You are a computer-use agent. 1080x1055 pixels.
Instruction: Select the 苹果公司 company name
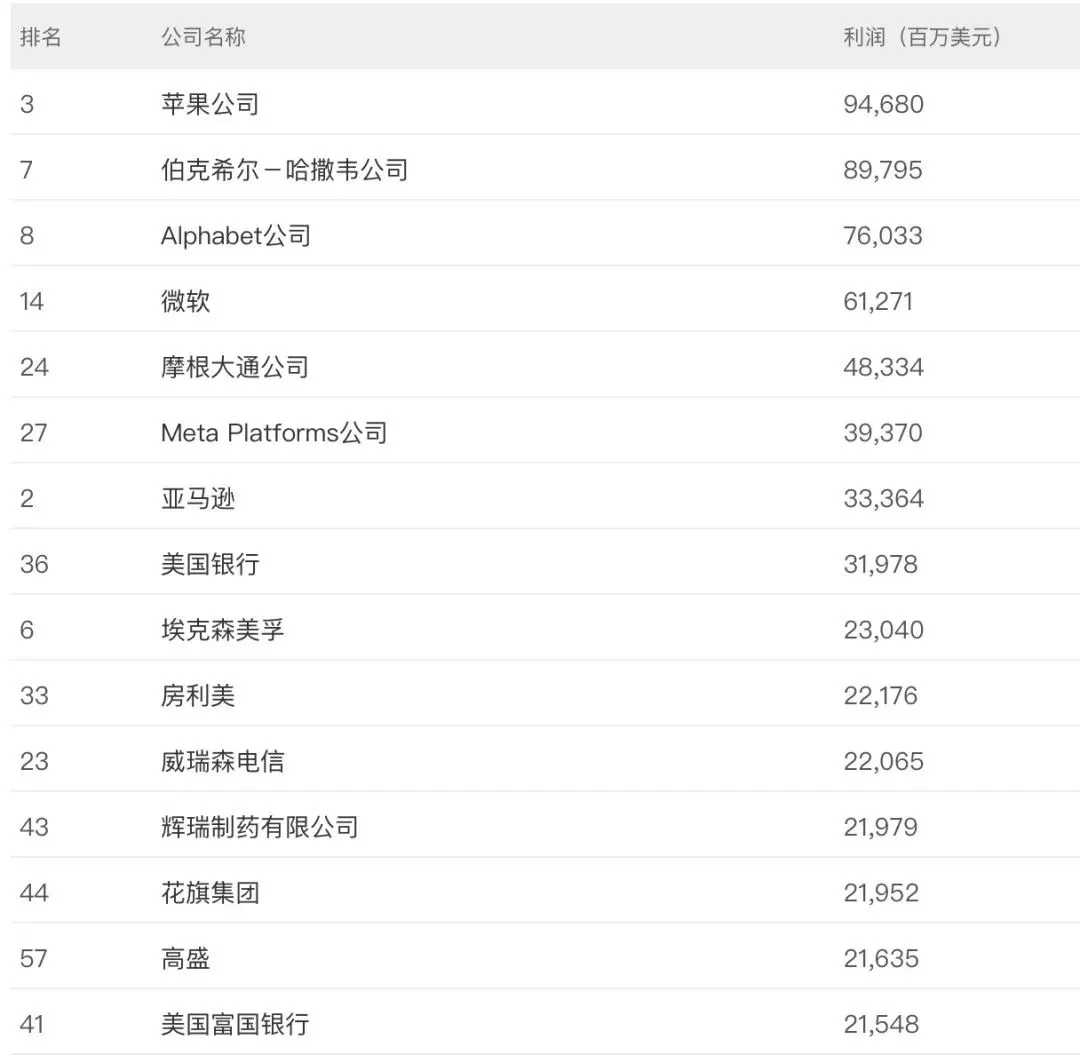(x=210, y=104)
